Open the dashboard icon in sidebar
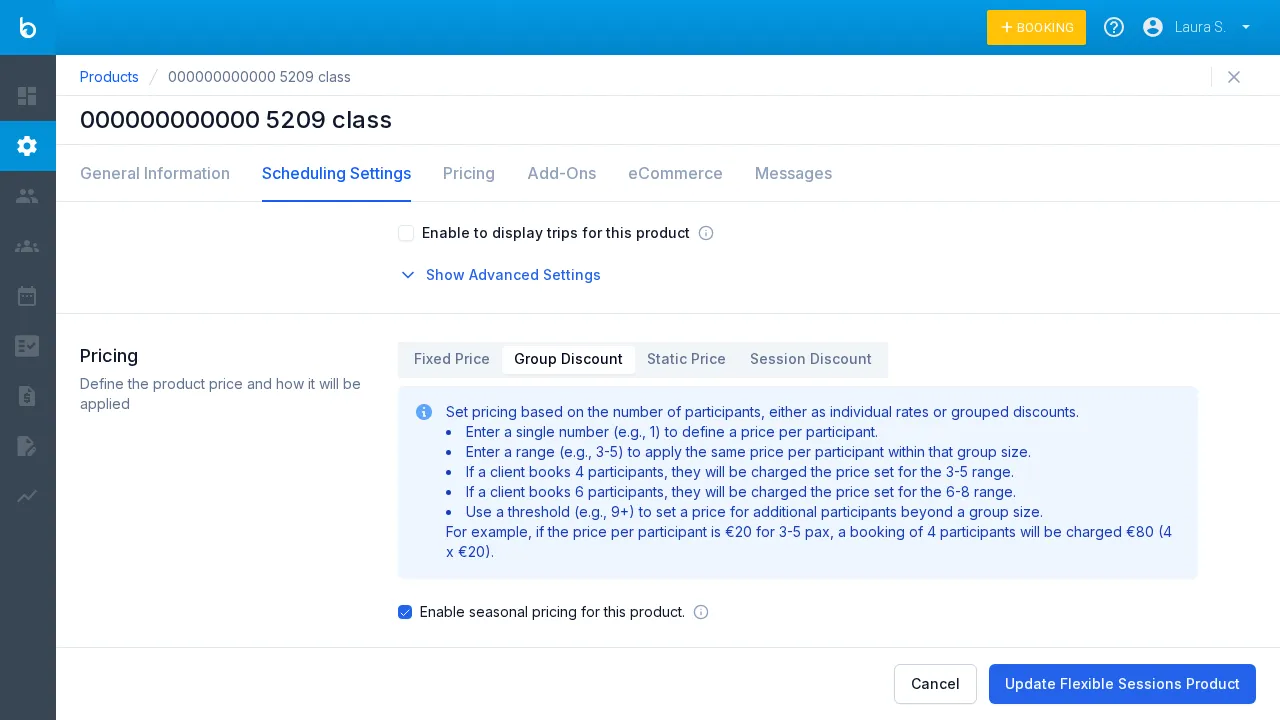 tap(27, 96)
